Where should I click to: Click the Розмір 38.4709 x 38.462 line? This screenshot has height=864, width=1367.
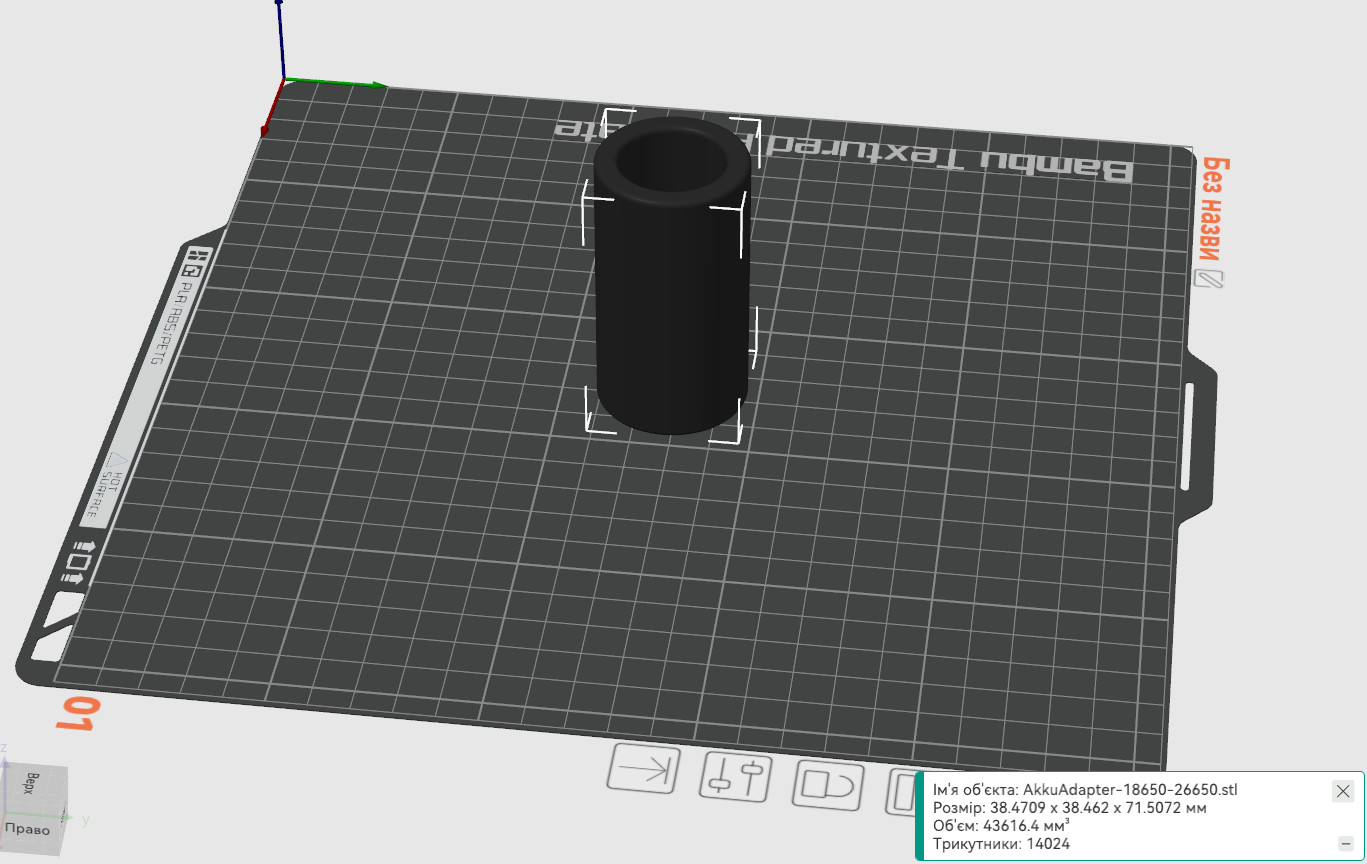[x=1070, y=808]
